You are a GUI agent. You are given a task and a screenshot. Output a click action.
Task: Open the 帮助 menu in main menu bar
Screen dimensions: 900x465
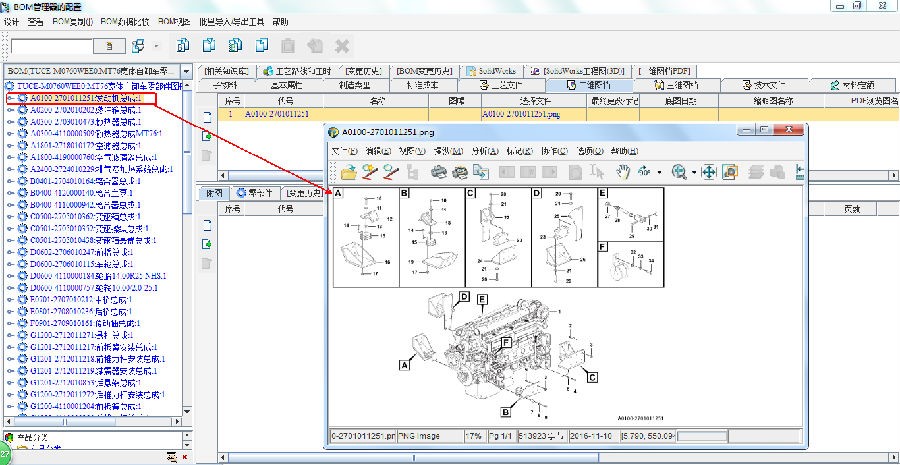(280, 21)
